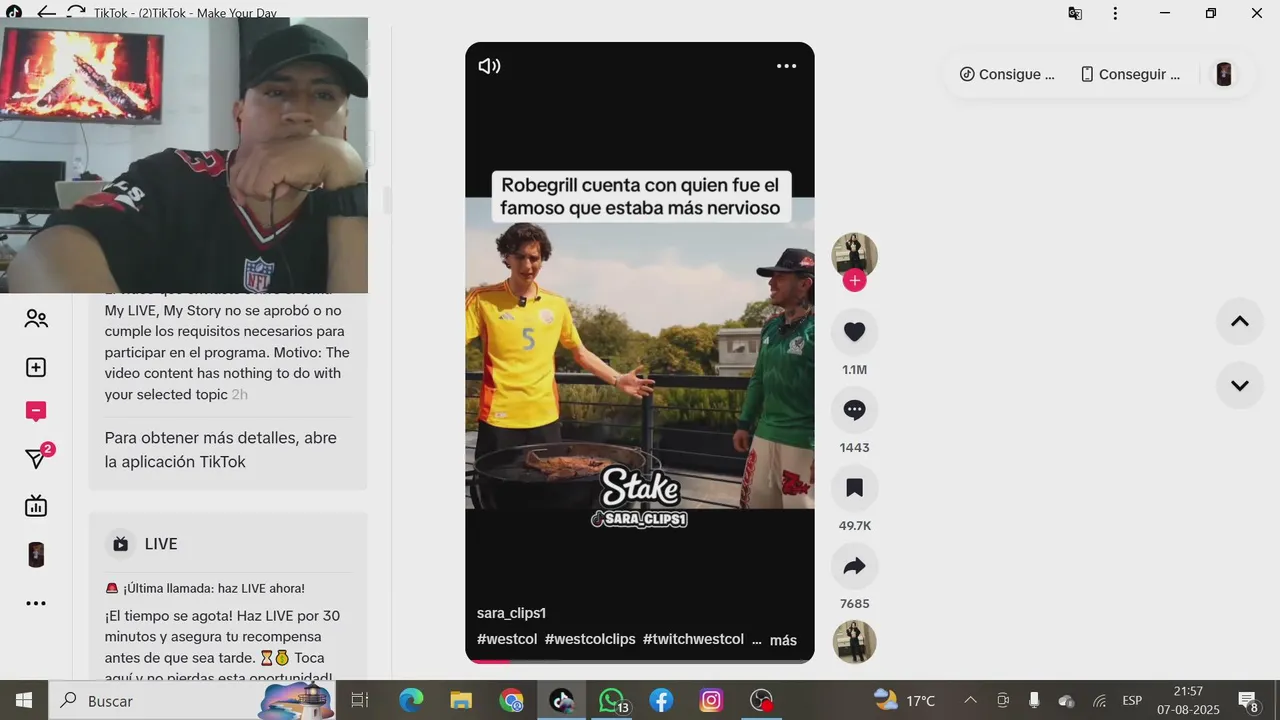Launch Microsoft Edge from the taskbar
This screenshot has height=720, width=1280.
[x=411, y=701]
